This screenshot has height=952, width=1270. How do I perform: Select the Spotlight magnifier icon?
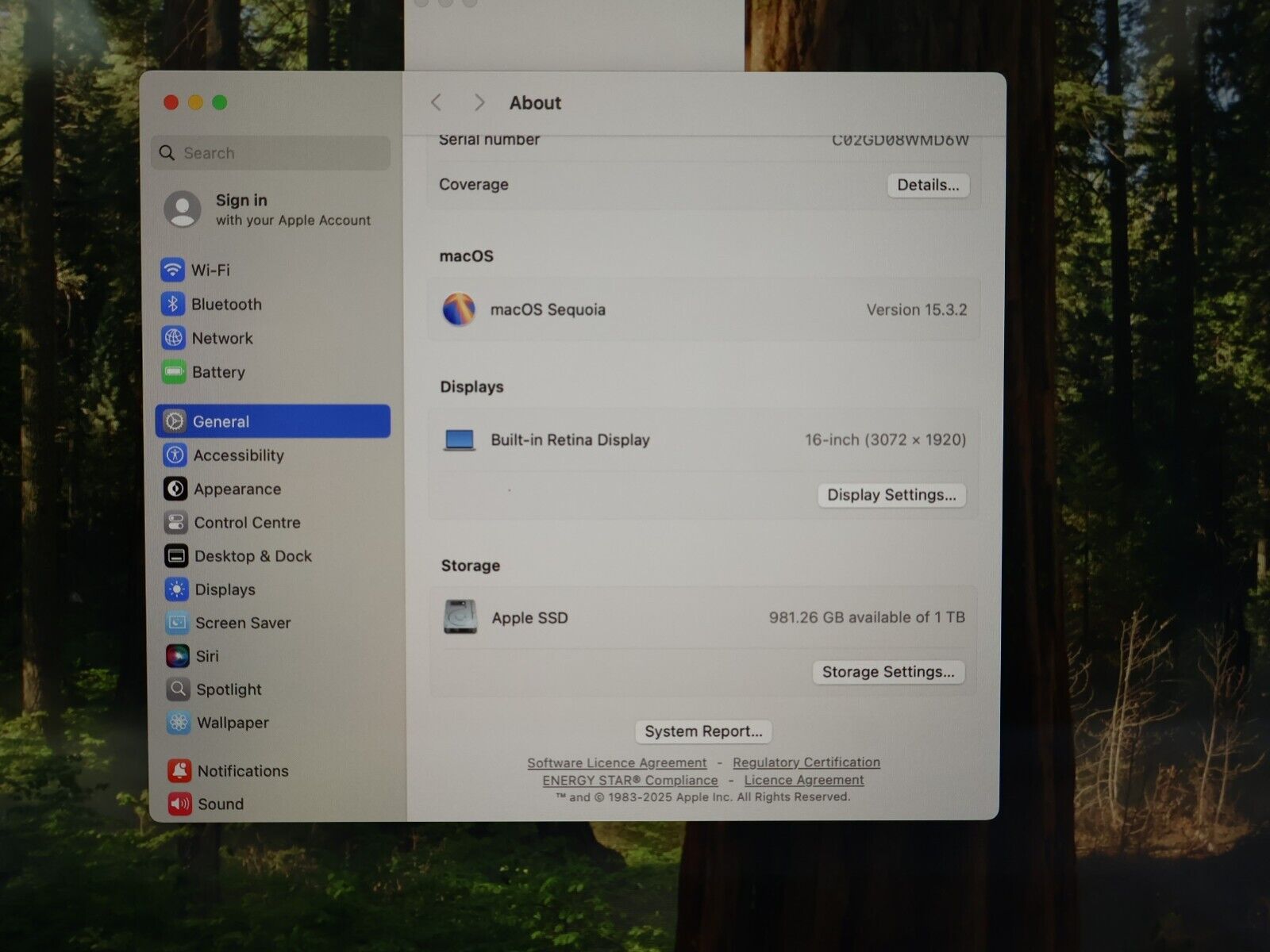click(x=178, y=689)
